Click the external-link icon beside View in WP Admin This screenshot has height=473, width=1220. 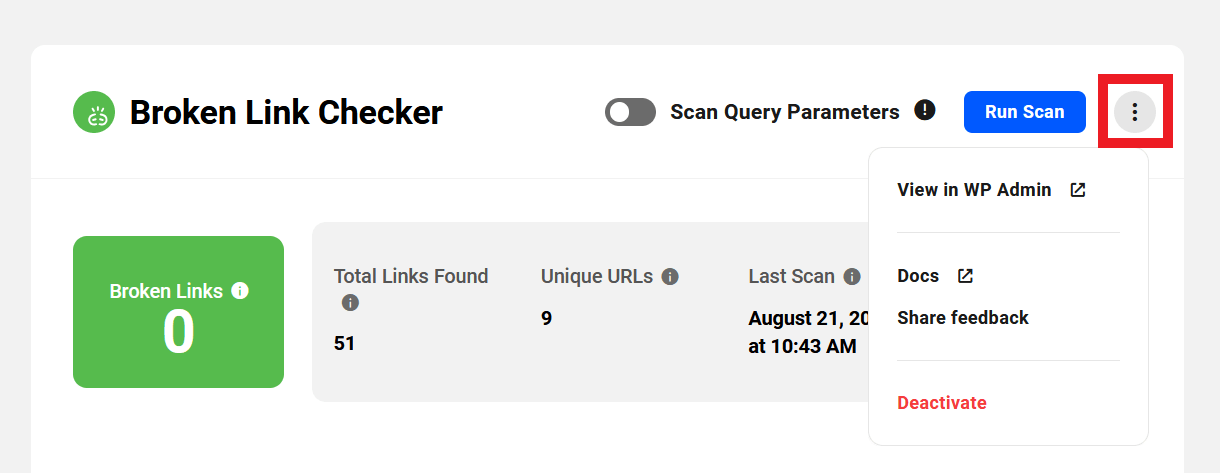1077,190
